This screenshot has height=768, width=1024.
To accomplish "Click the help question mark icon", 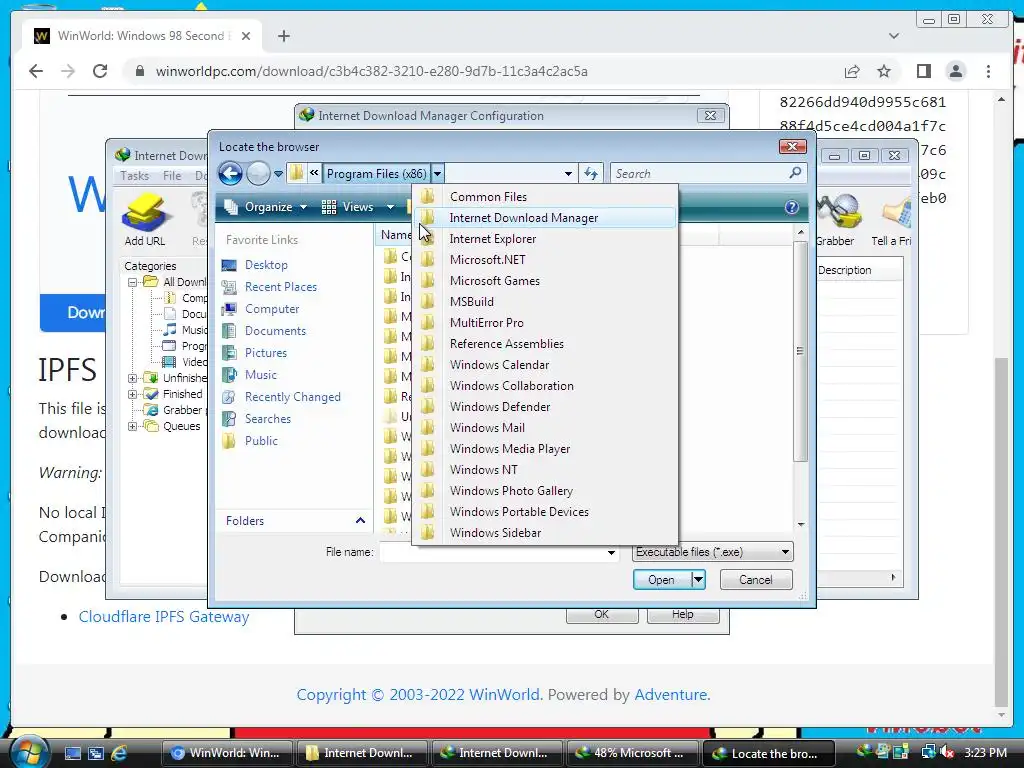I will click(x=792, y=207).
